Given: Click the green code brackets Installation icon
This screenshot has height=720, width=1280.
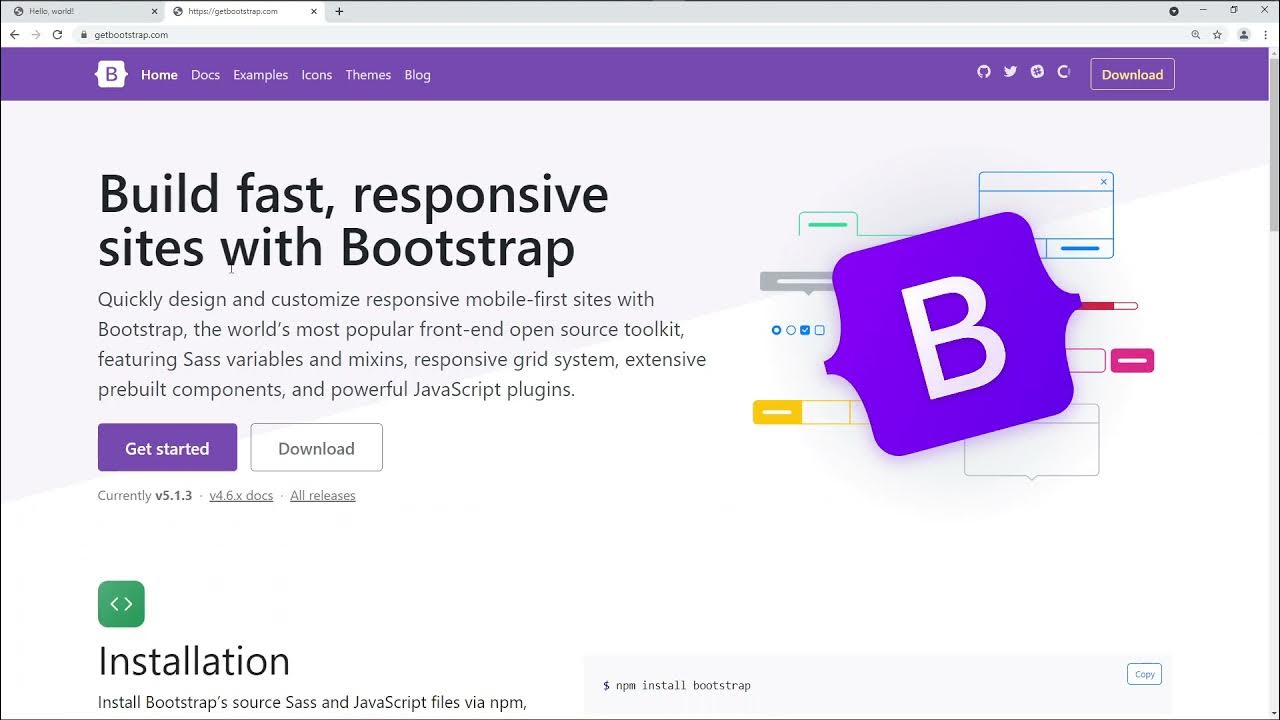Looking at the screenshot, I should pos(121,604).
